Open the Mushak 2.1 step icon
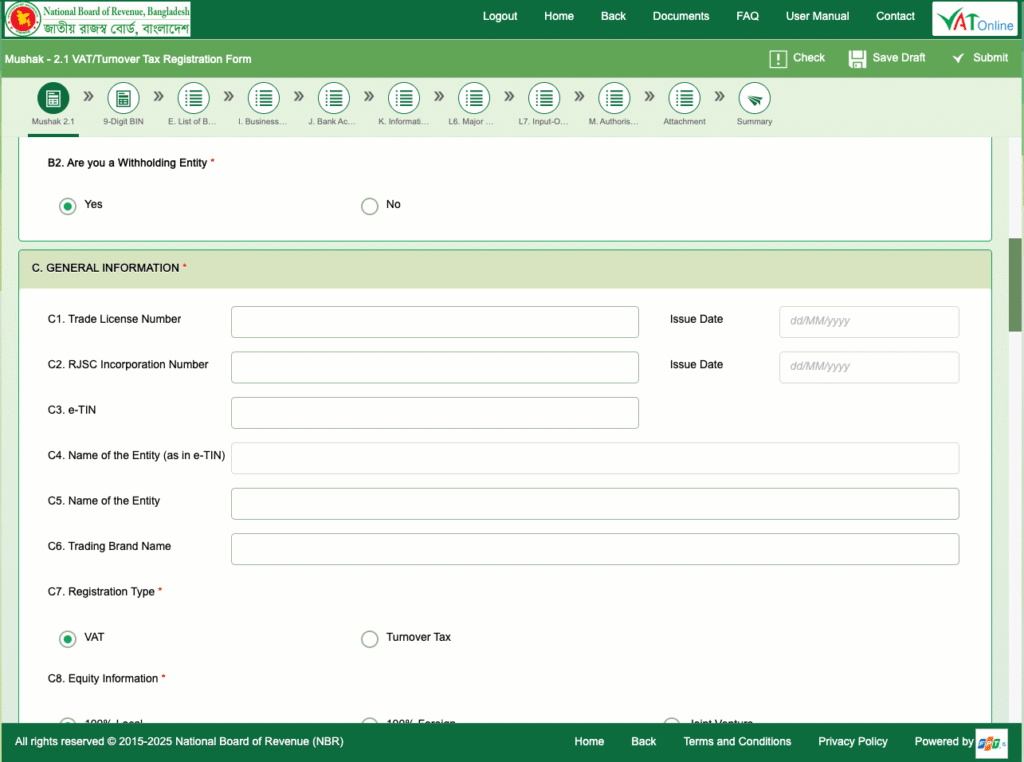This screenshot has height=762, width=1024. (53, 98)
